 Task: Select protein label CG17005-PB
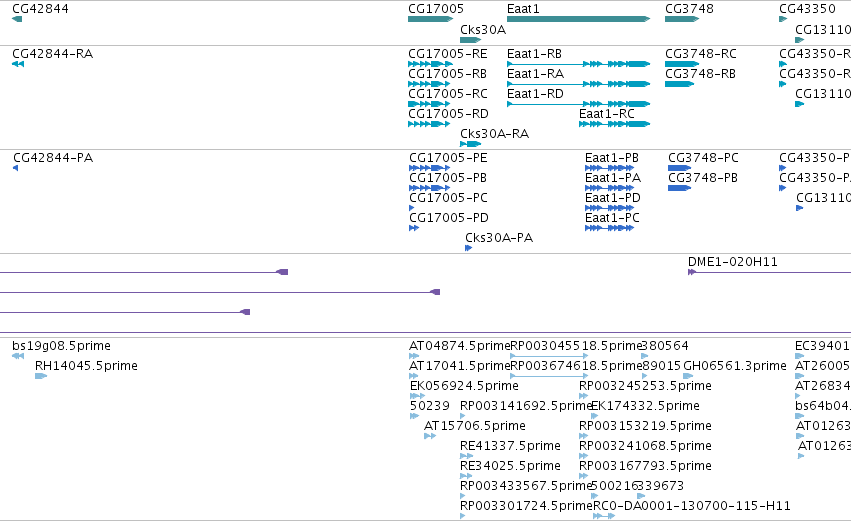[448, 178]
